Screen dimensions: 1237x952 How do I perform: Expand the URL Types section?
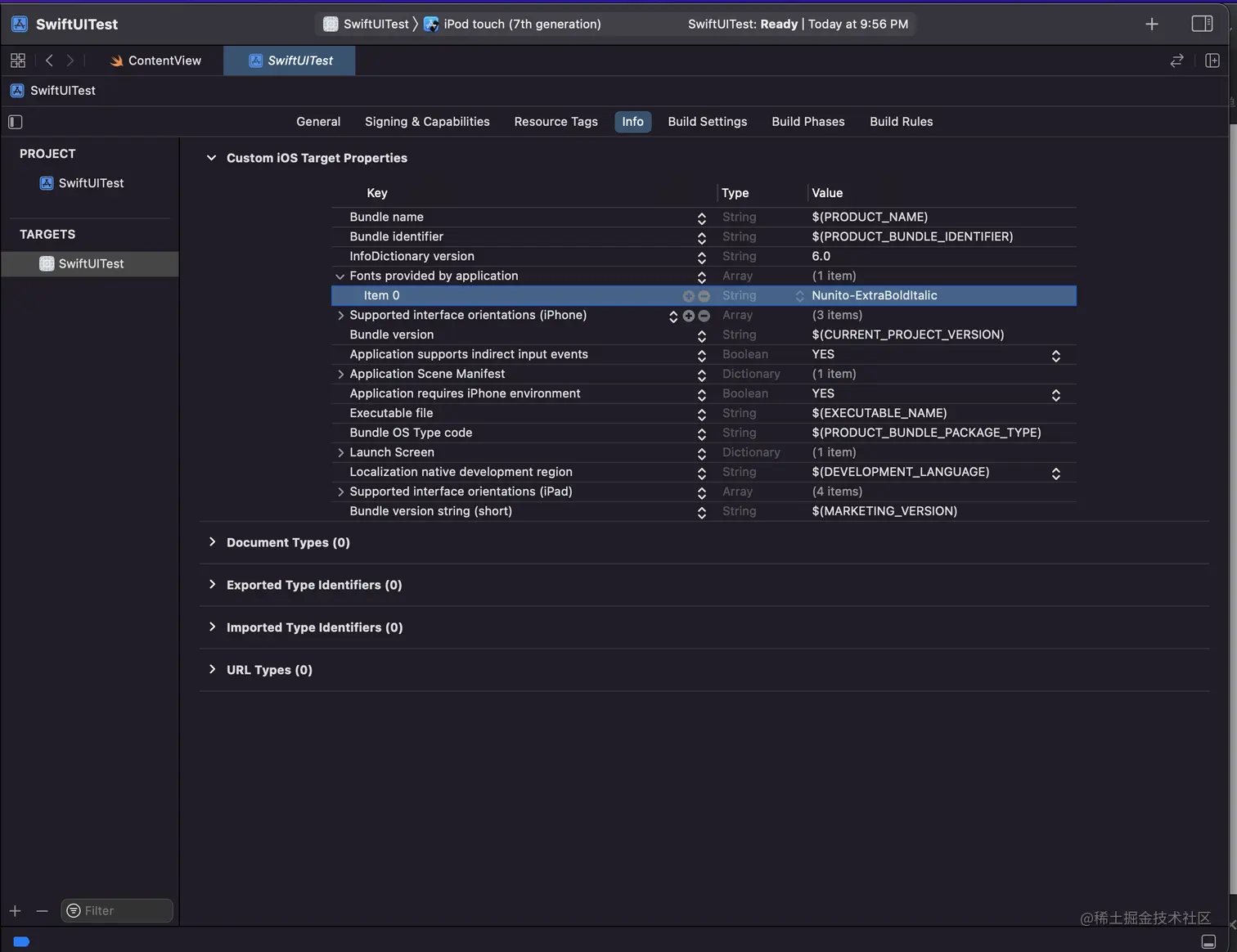(x=212, y=670)
